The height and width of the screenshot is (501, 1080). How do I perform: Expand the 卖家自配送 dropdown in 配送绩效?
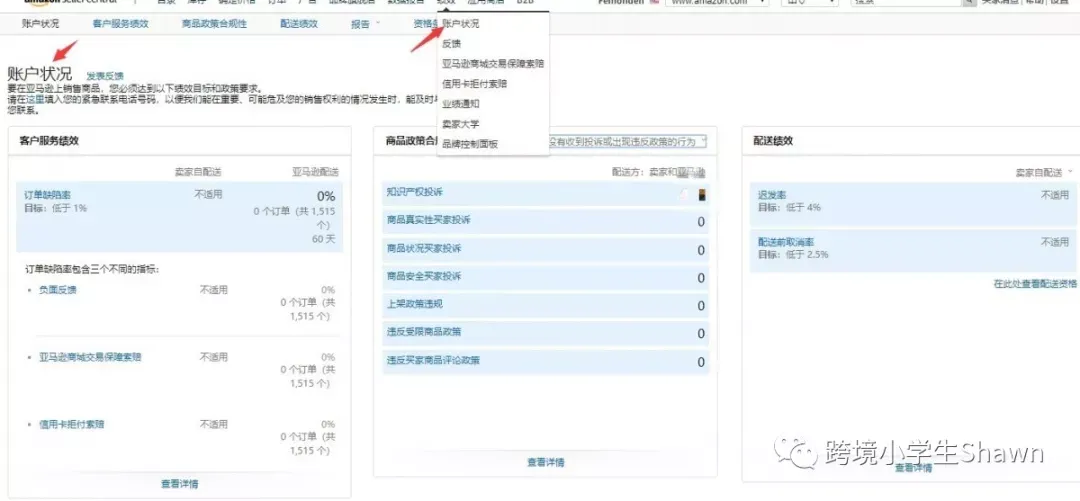[1044, 172]
